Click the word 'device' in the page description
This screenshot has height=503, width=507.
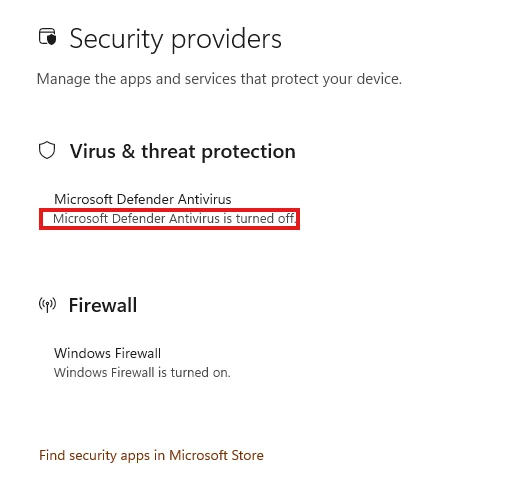(378, 79)
